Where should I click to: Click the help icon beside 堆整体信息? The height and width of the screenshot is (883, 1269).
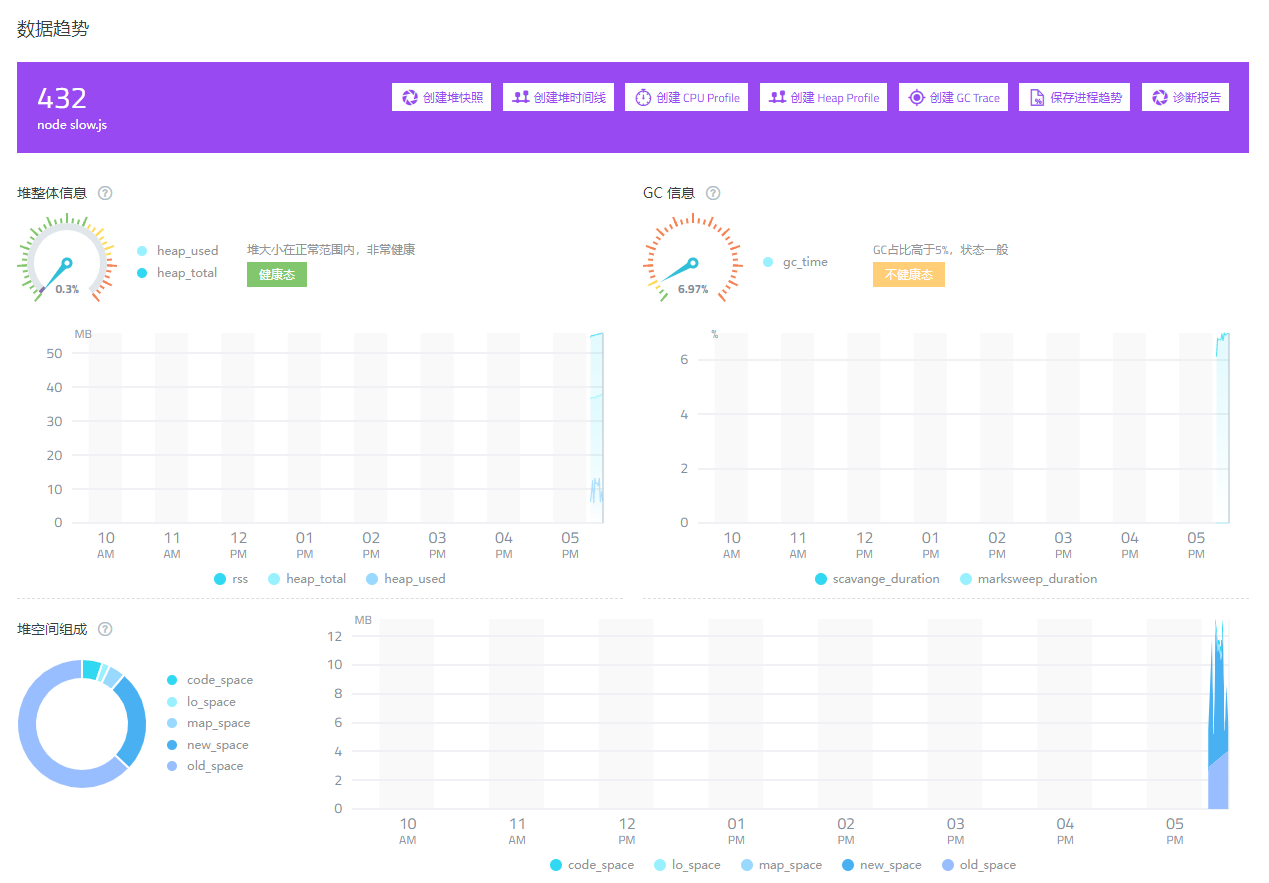point(105,193)
